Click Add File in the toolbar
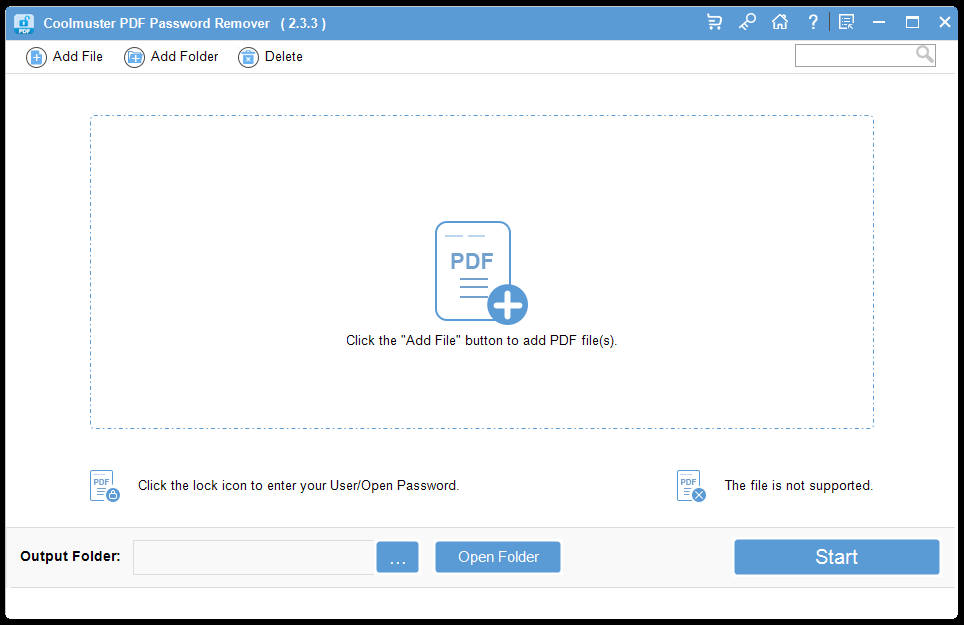 pyautogui.click(x=65, y=57)
